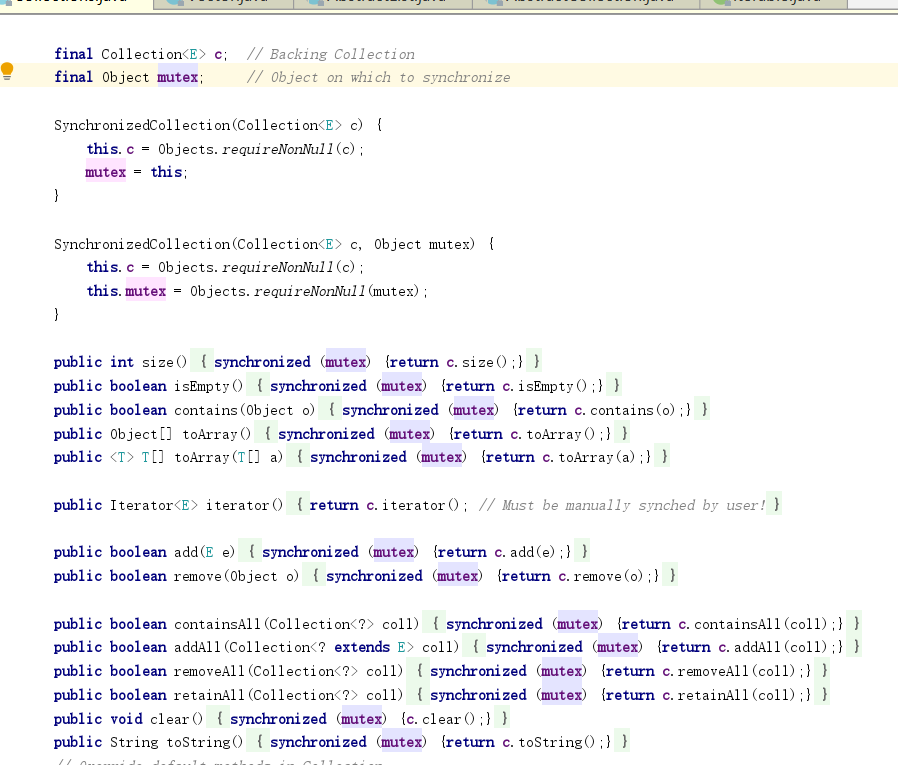898x765 pixels.
Task: Click the 'add(E e)' method name
Action: (x=204, y=553)
